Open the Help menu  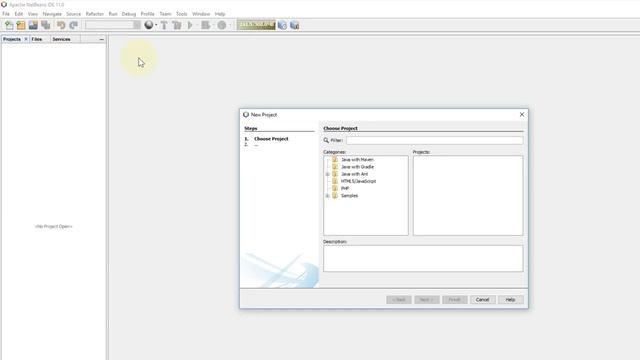click(x=220, y=14)
